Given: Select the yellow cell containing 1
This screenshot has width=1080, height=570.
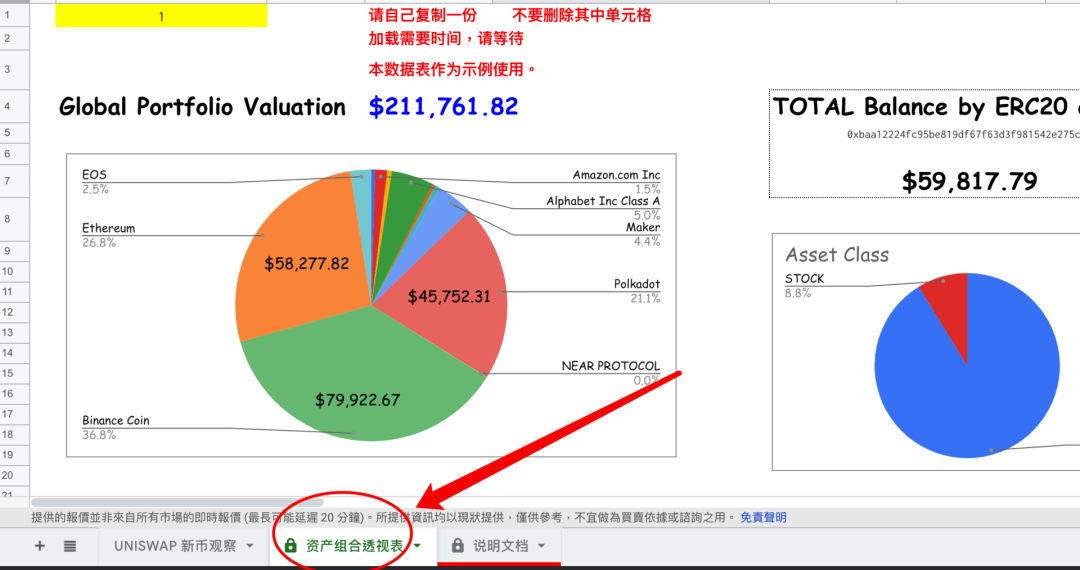Looking at the screenshot, I should coord(161,17).
